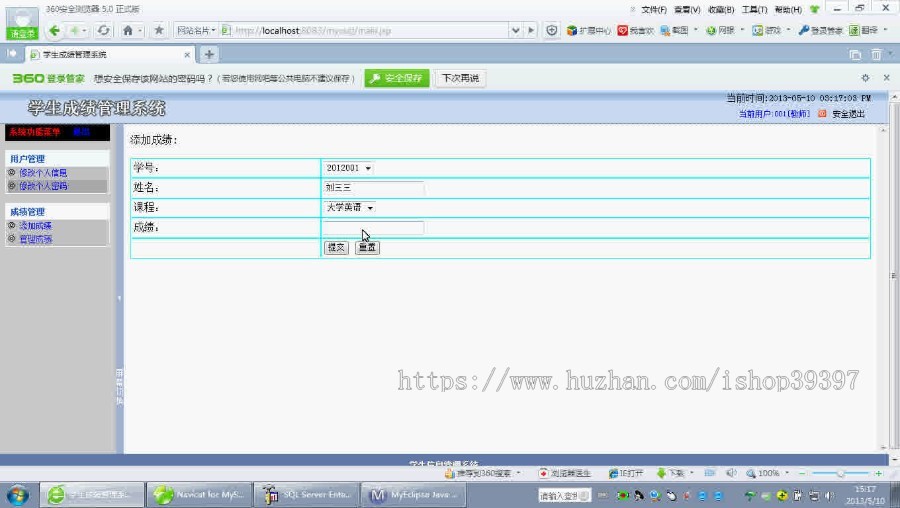Go back with the green back arrow

point(55,30)
